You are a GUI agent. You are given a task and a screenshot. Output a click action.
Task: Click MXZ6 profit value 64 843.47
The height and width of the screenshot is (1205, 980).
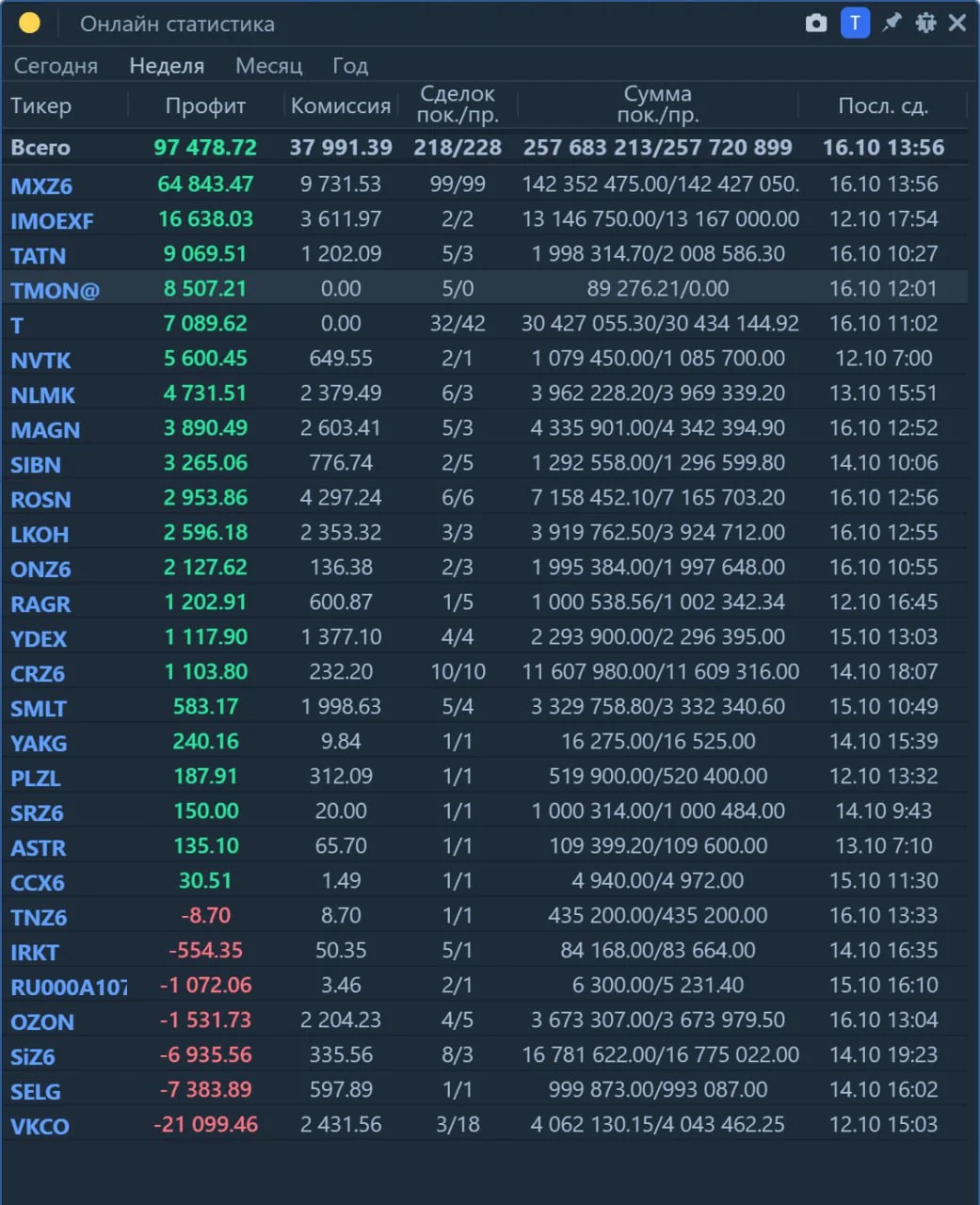point(205,184)
